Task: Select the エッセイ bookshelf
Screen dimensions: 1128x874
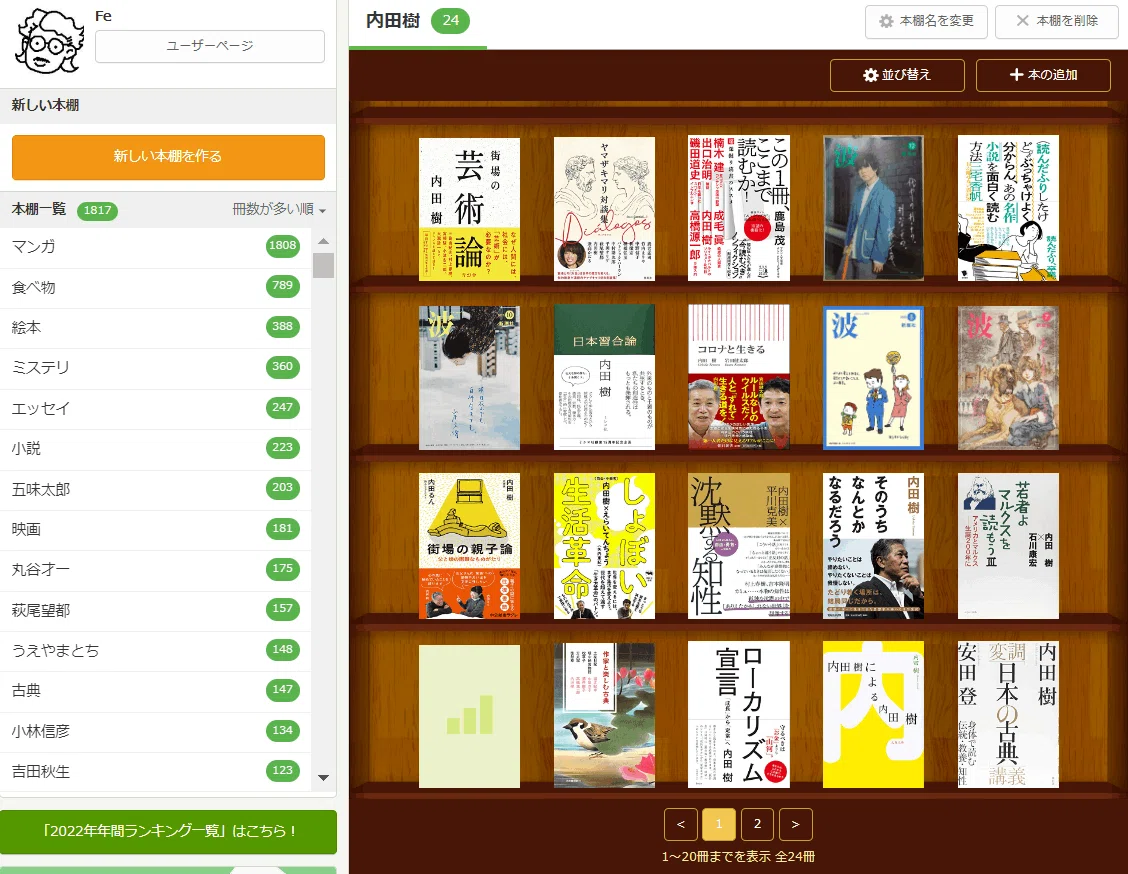Action: (155, 409)
